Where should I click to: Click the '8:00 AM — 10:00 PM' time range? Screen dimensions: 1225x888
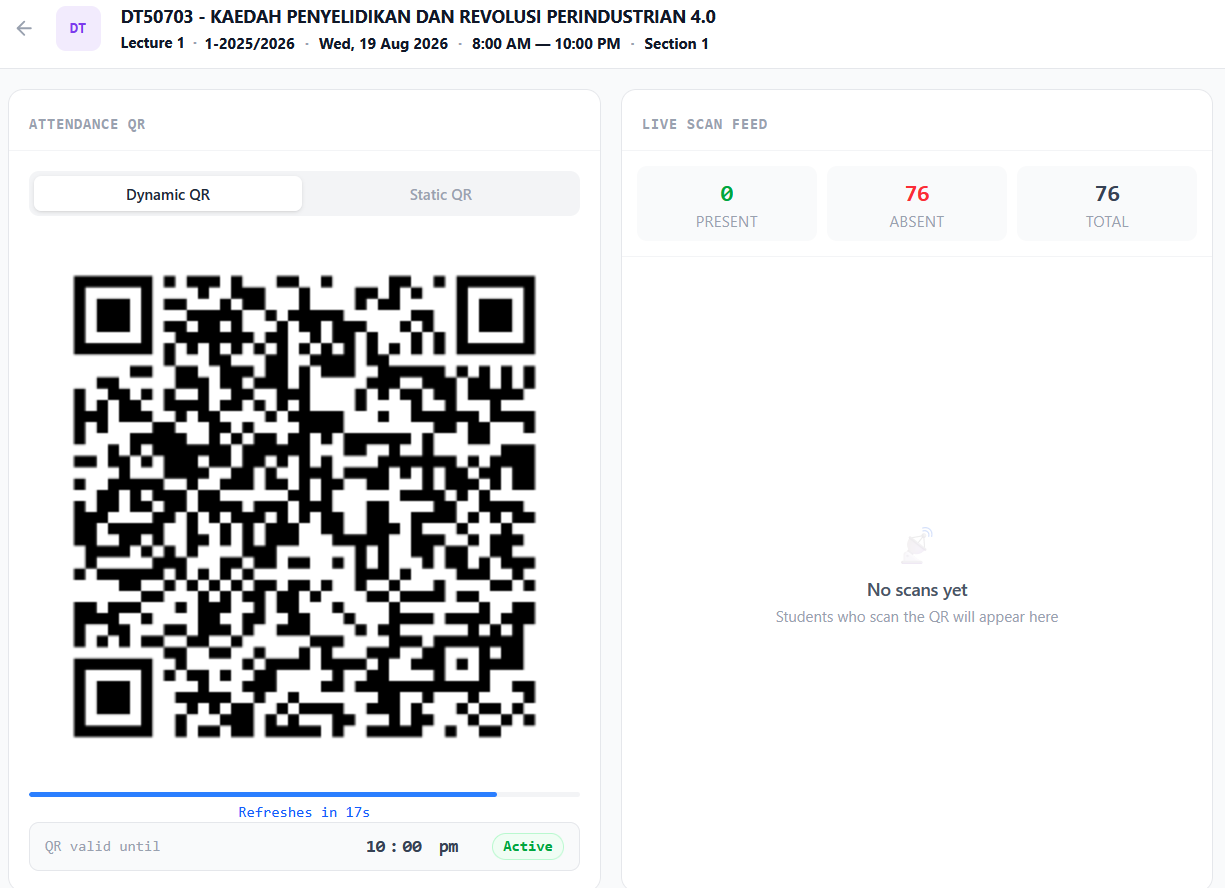tap(546, 44)
